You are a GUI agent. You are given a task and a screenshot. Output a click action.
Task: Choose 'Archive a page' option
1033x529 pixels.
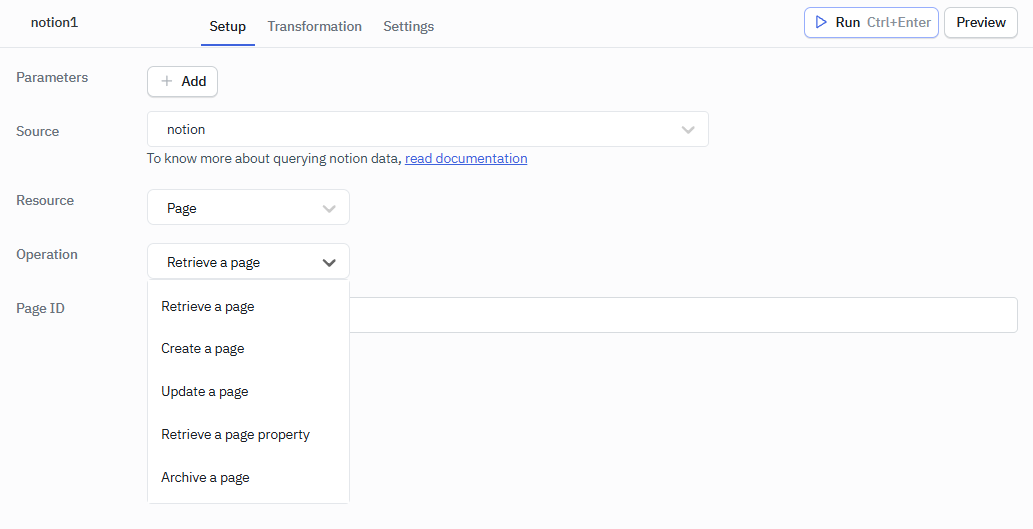(205, 478)
